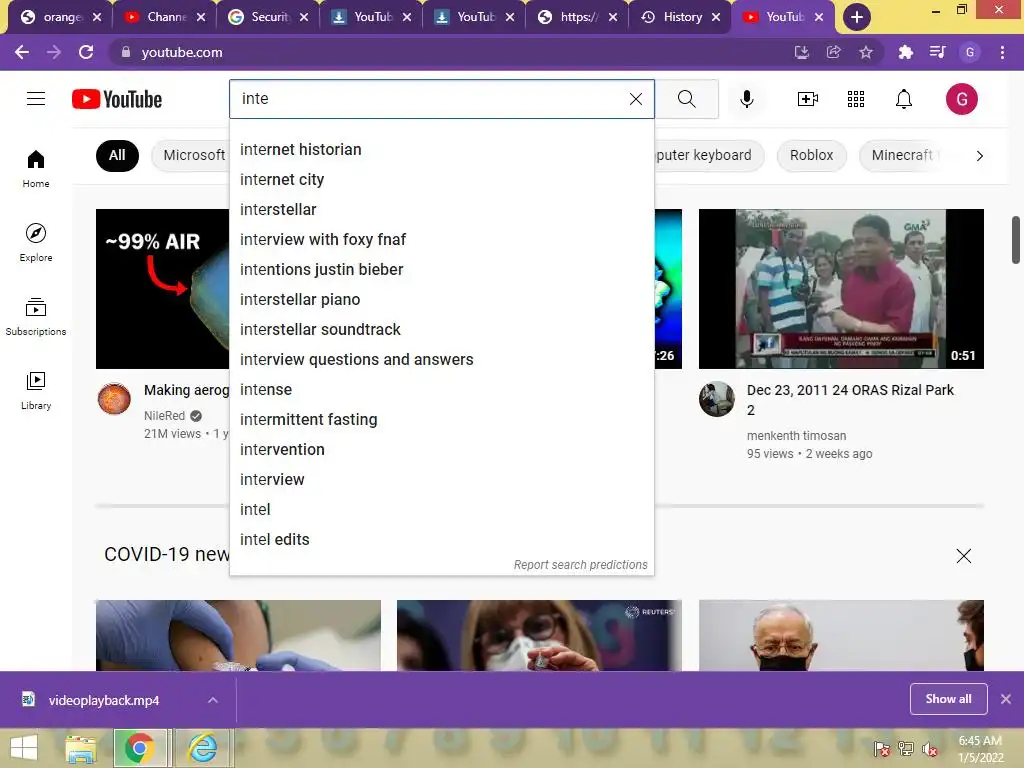Click the install app icon in address bar

coord(801,52)
